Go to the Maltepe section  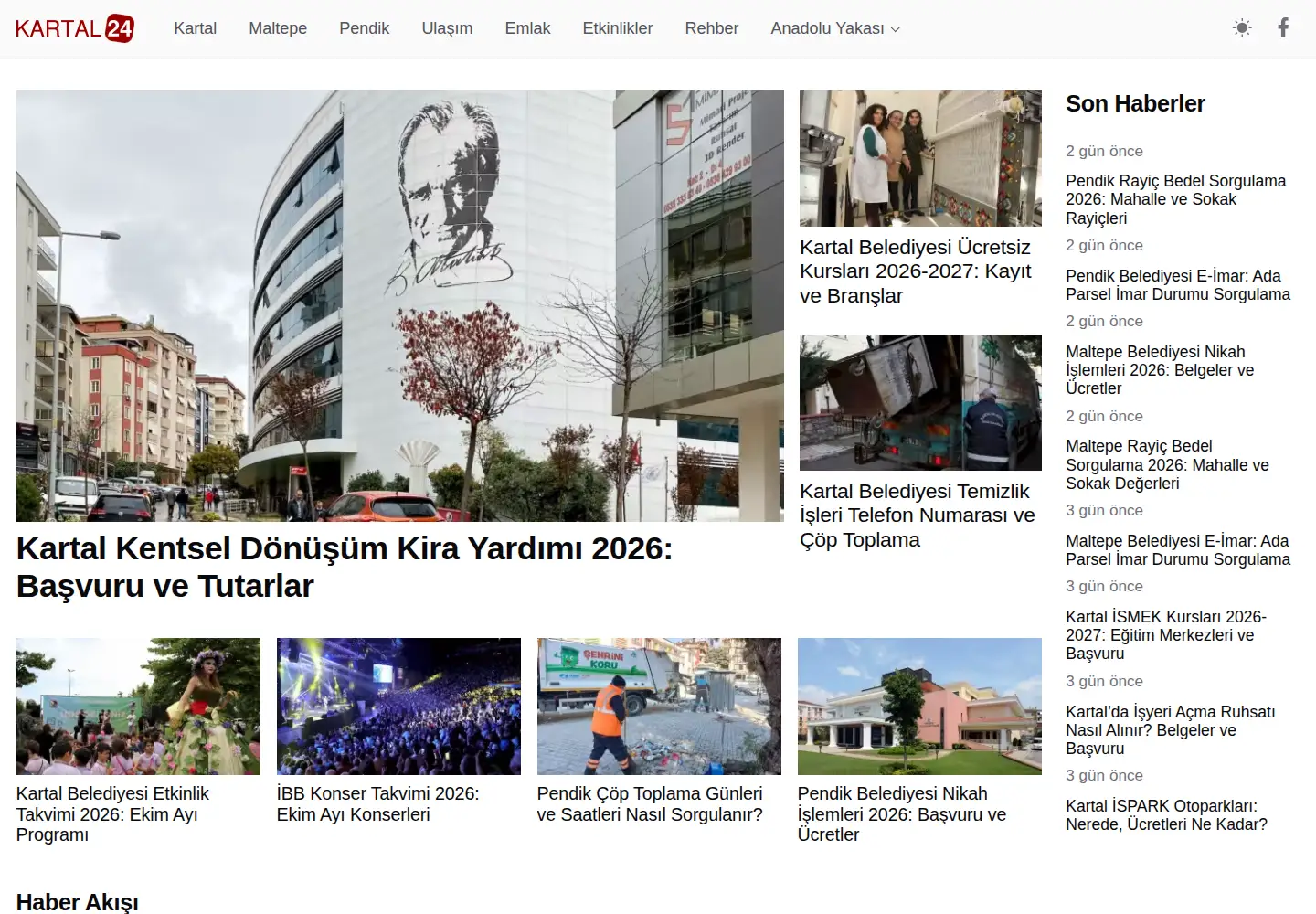278,28
